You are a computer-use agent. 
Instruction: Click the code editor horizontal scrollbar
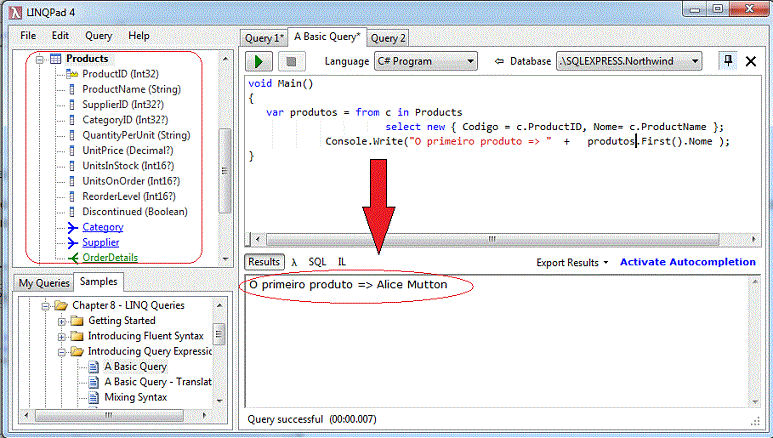492,240
